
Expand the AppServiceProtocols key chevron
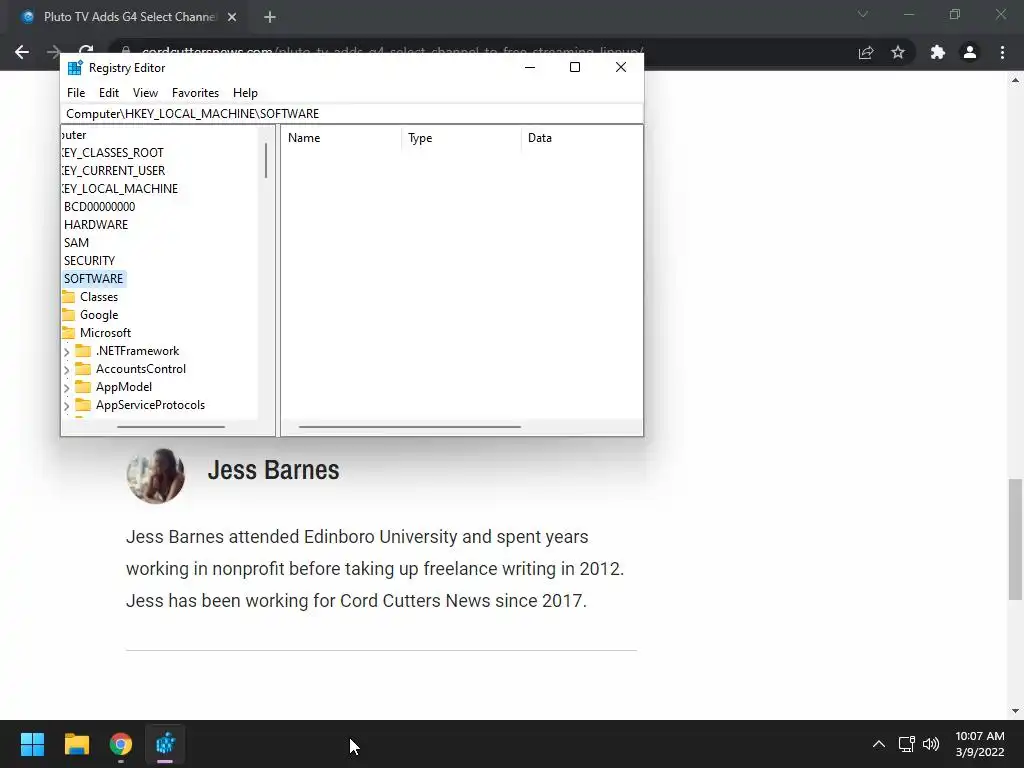click(x=67, y=406)
